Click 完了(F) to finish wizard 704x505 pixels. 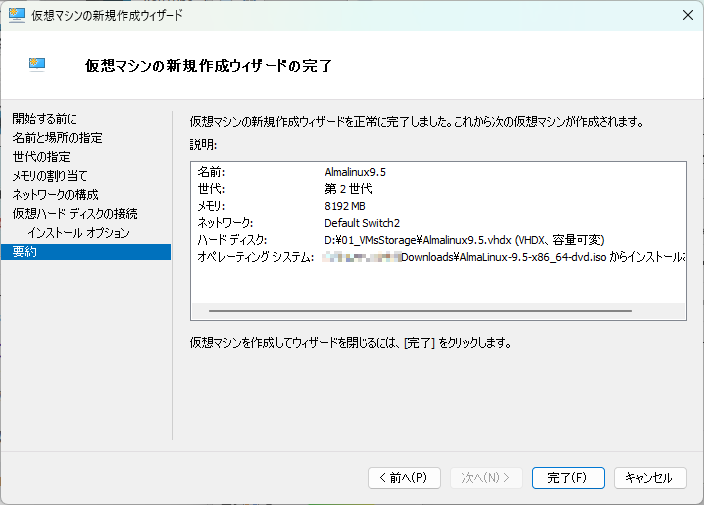click(x=568, y=478)
